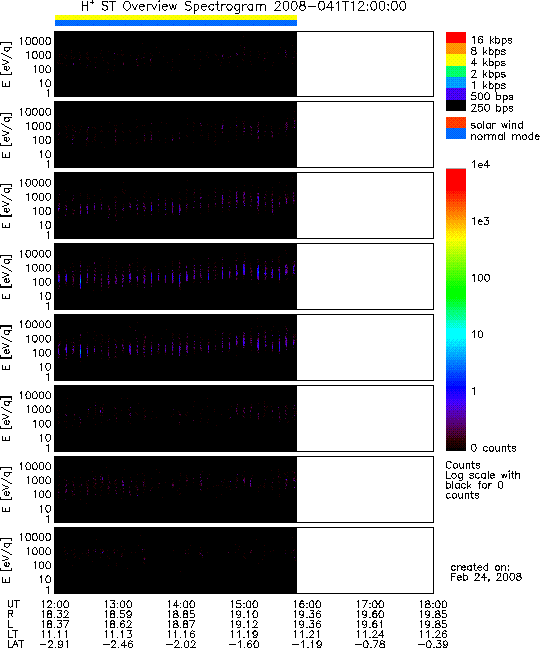Click the '0 counts' color scale label
540x648 pixels.
coord(494,448)
